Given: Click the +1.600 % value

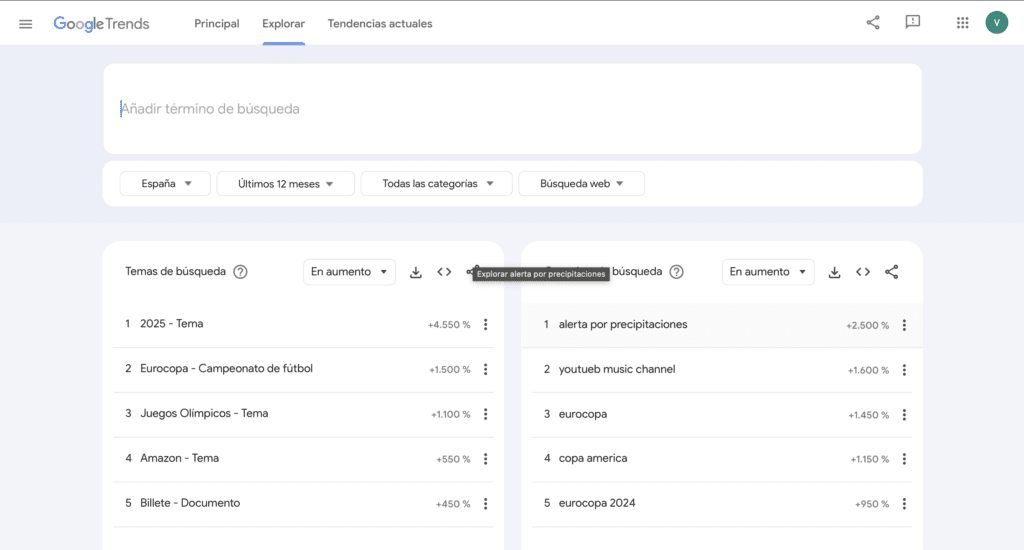Looking at the screenshot, I should [868, 370].
